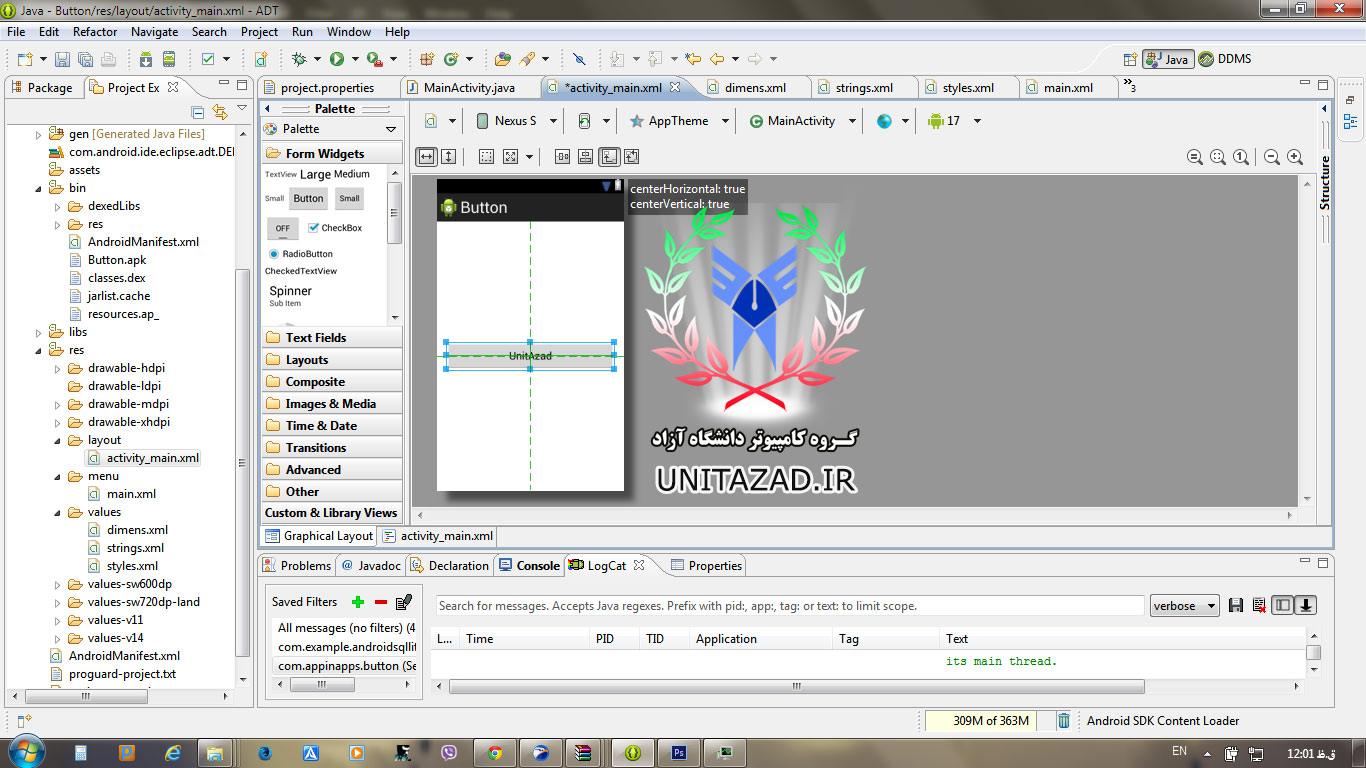Open the Problems tab
Viewport: 1366px width, 768px height.
point(297,565)
